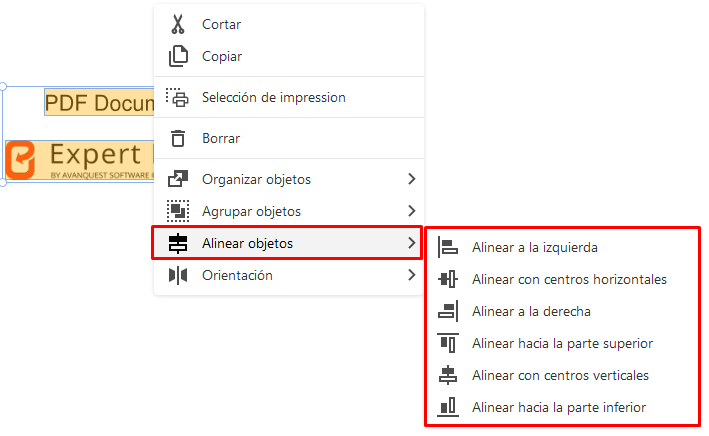Select the PDF Document text object

[99, 103]
